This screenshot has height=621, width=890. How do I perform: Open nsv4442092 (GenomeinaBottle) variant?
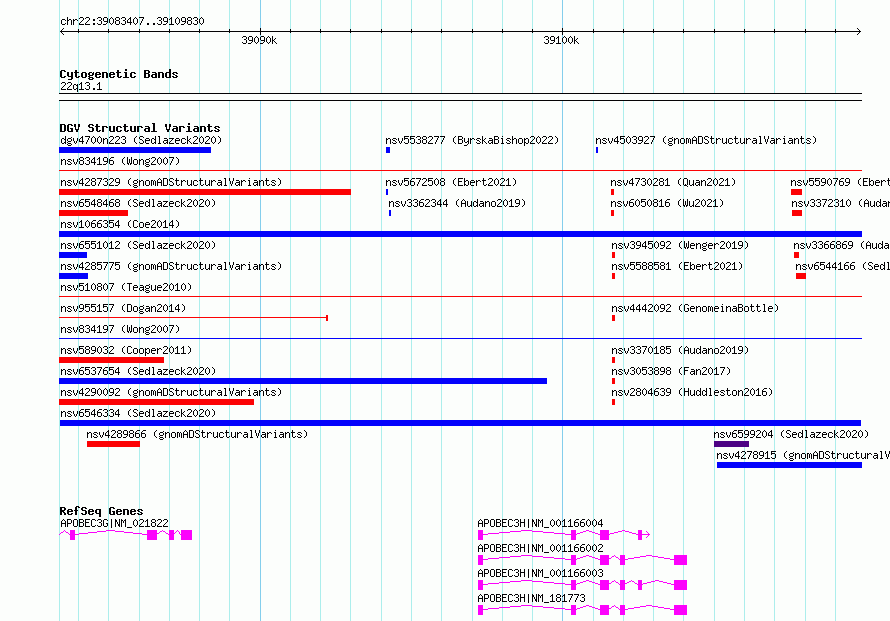pyautogui.click(x=695, y=308)
